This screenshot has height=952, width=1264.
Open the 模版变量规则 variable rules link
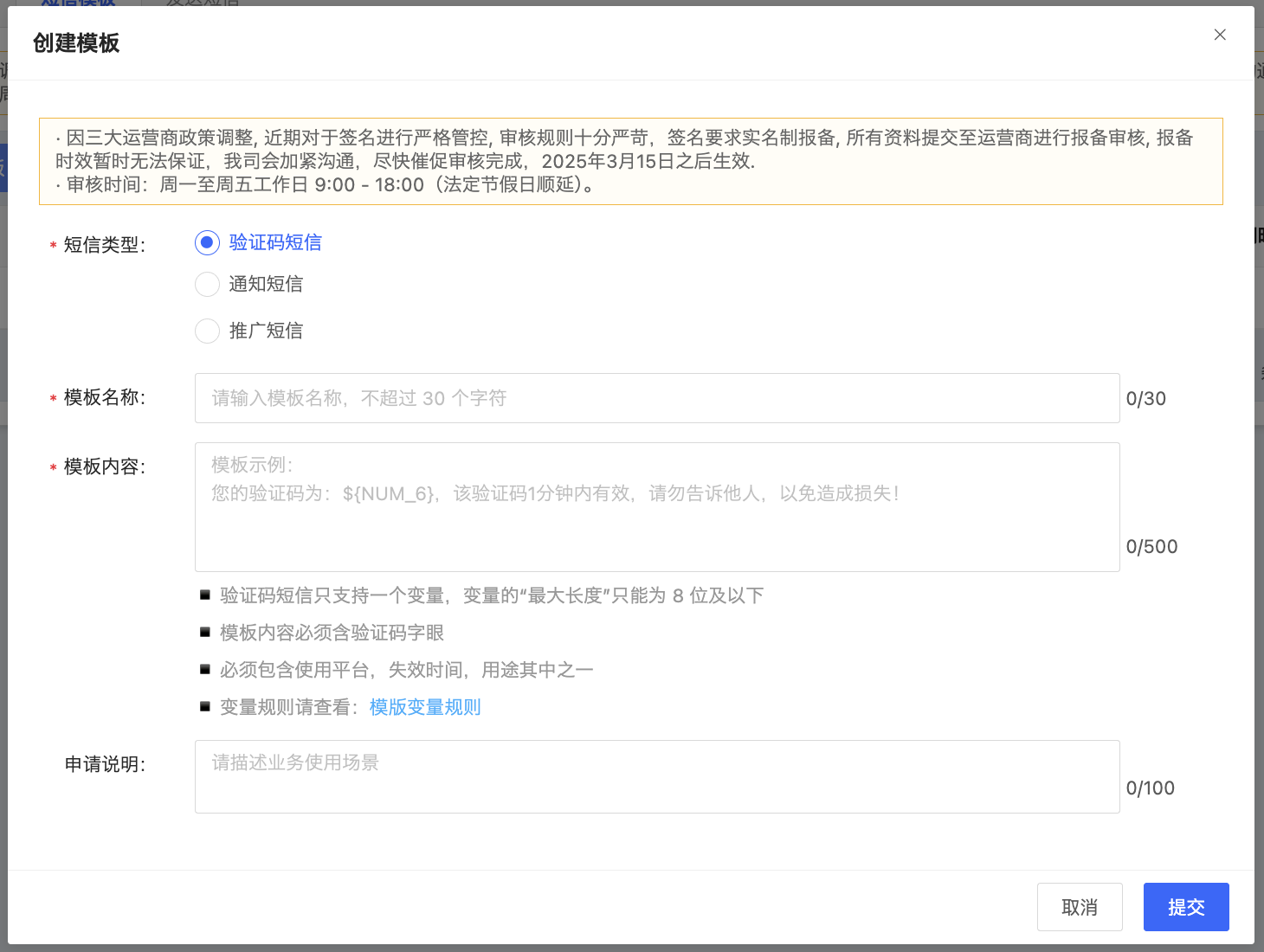[x=424, y=707]
